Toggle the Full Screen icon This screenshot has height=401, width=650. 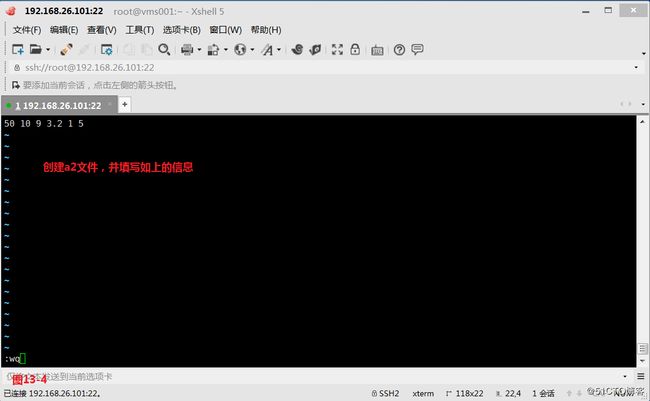[x=337, y=50]
